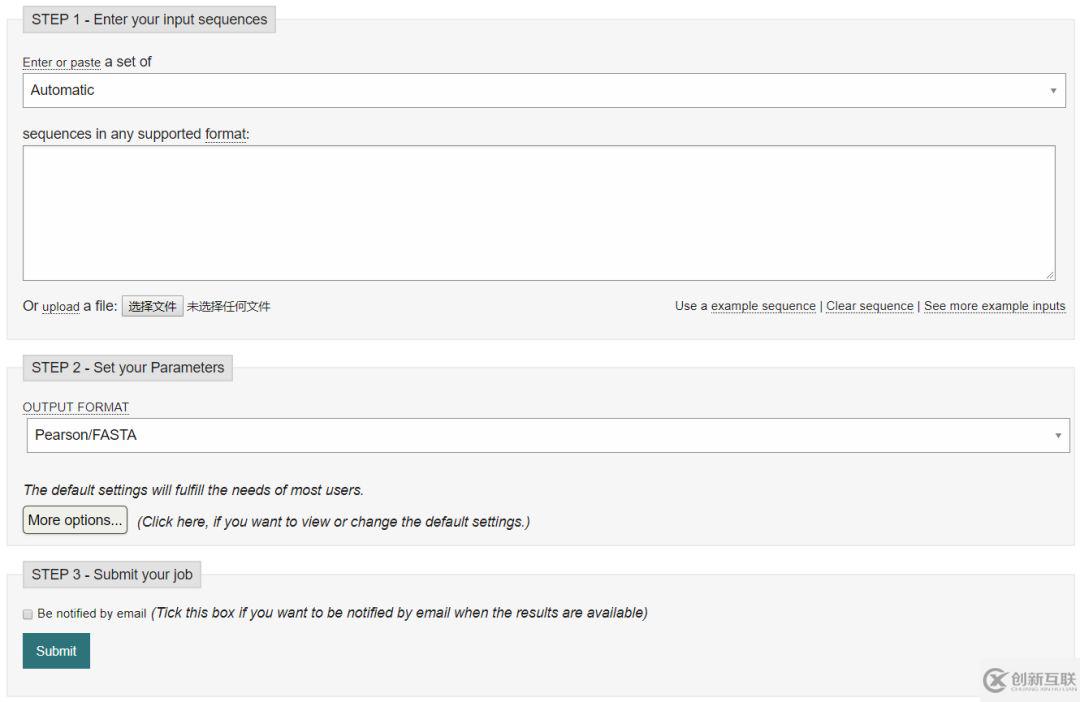Image resolution: width=1080 pixels, height=702 pixels.
Task: Open the Pearson/FASTA output format dropdown
Action: (x=548, y=435)
